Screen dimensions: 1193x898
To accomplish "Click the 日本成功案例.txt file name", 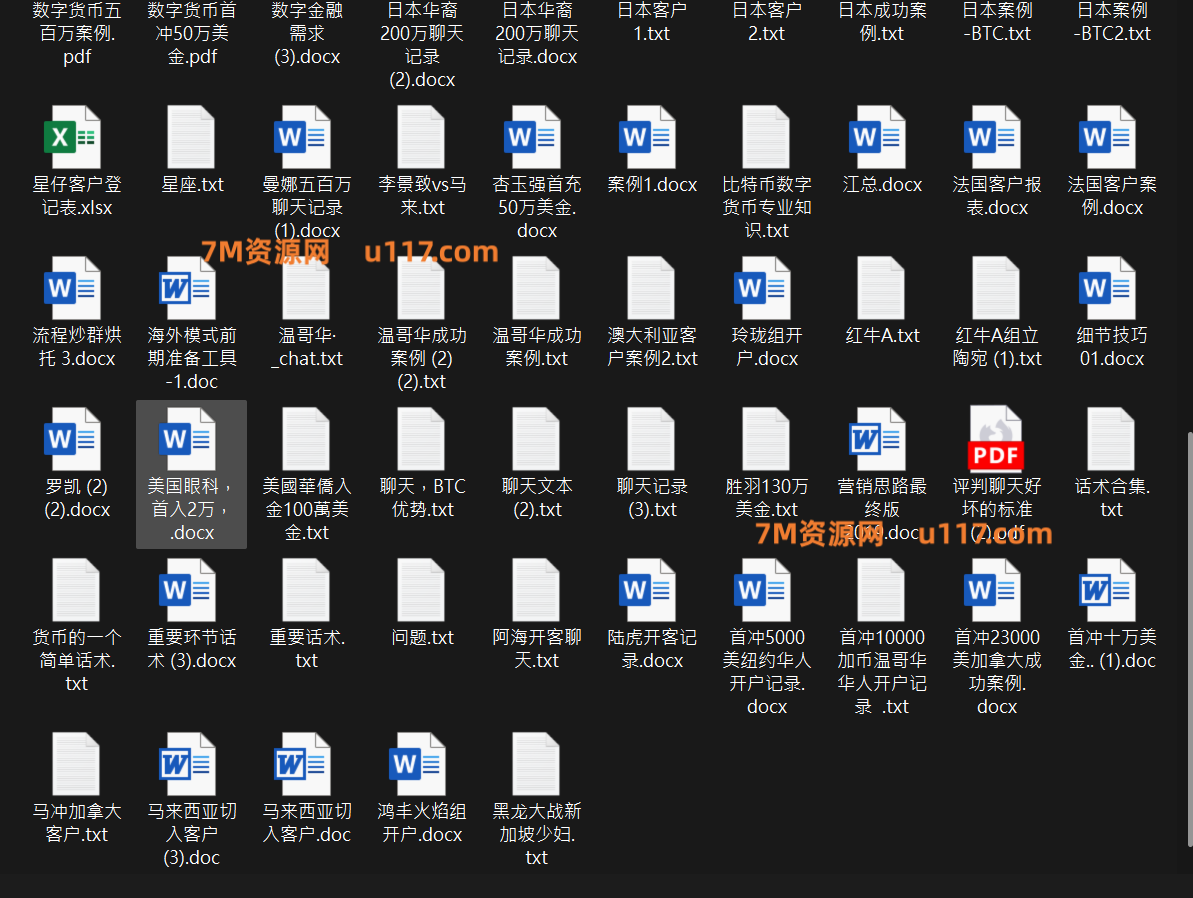I will 881,22.
